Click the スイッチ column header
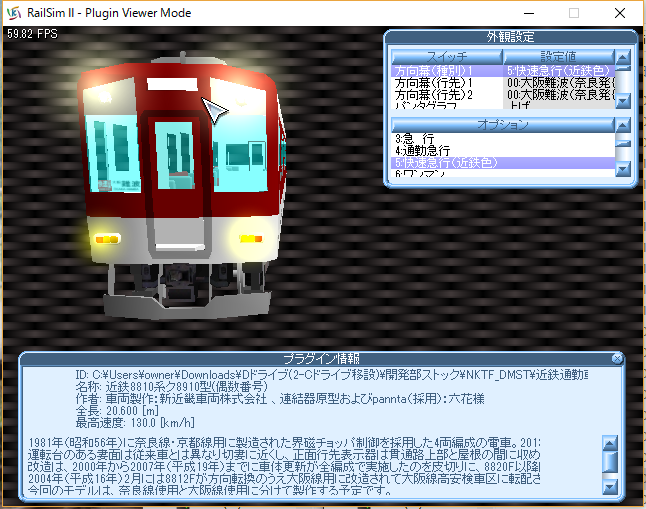Image resolution: width=646 pixels, height=509 pixels. pos(447,56)
